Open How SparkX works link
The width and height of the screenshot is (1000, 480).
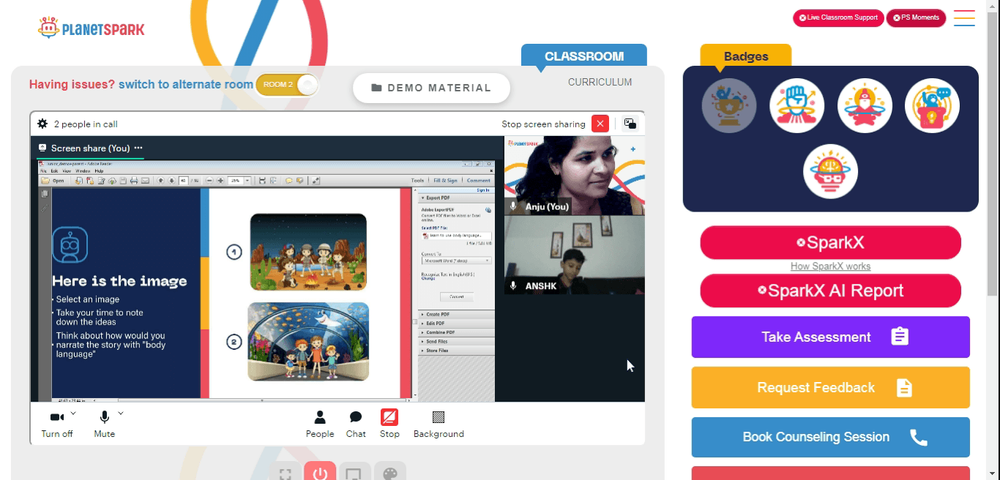830,266
